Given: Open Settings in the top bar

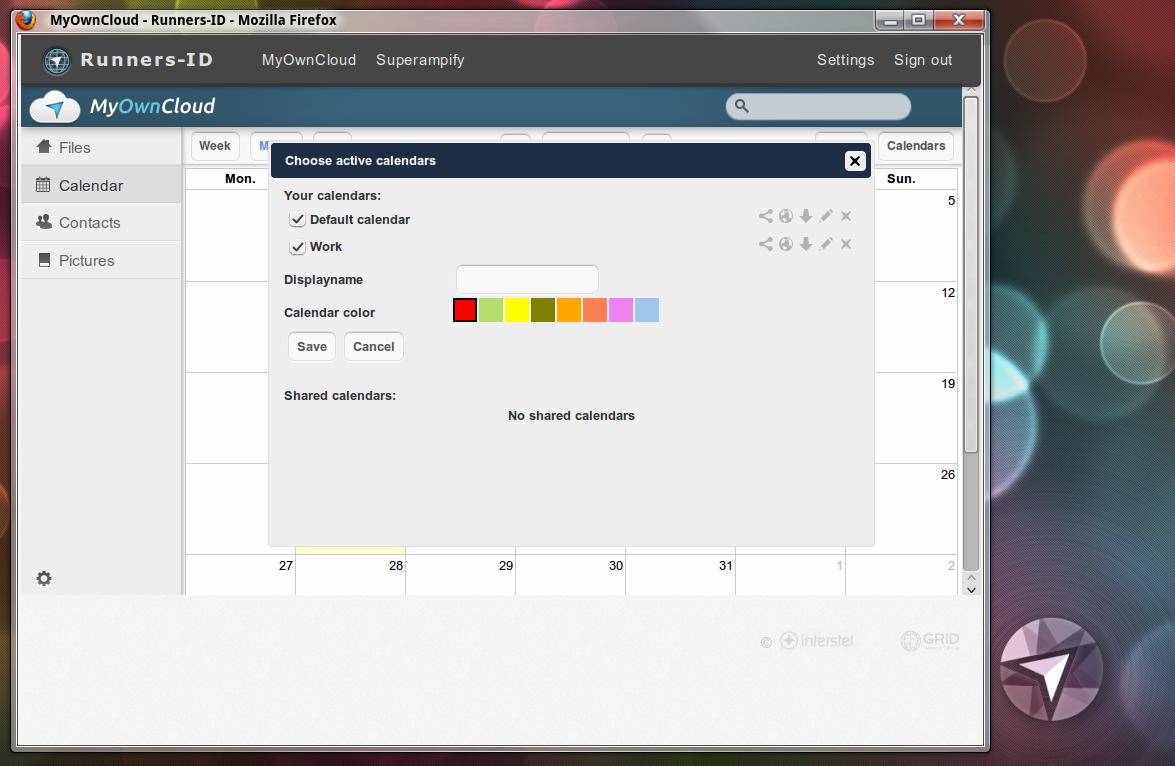Looking at the screenshot, I should pos(845,60).
